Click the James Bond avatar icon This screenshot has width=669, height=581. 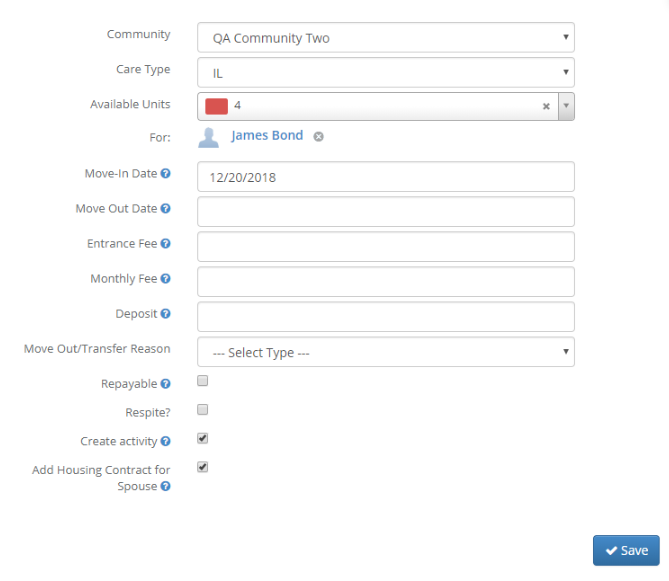pos(209,137)
